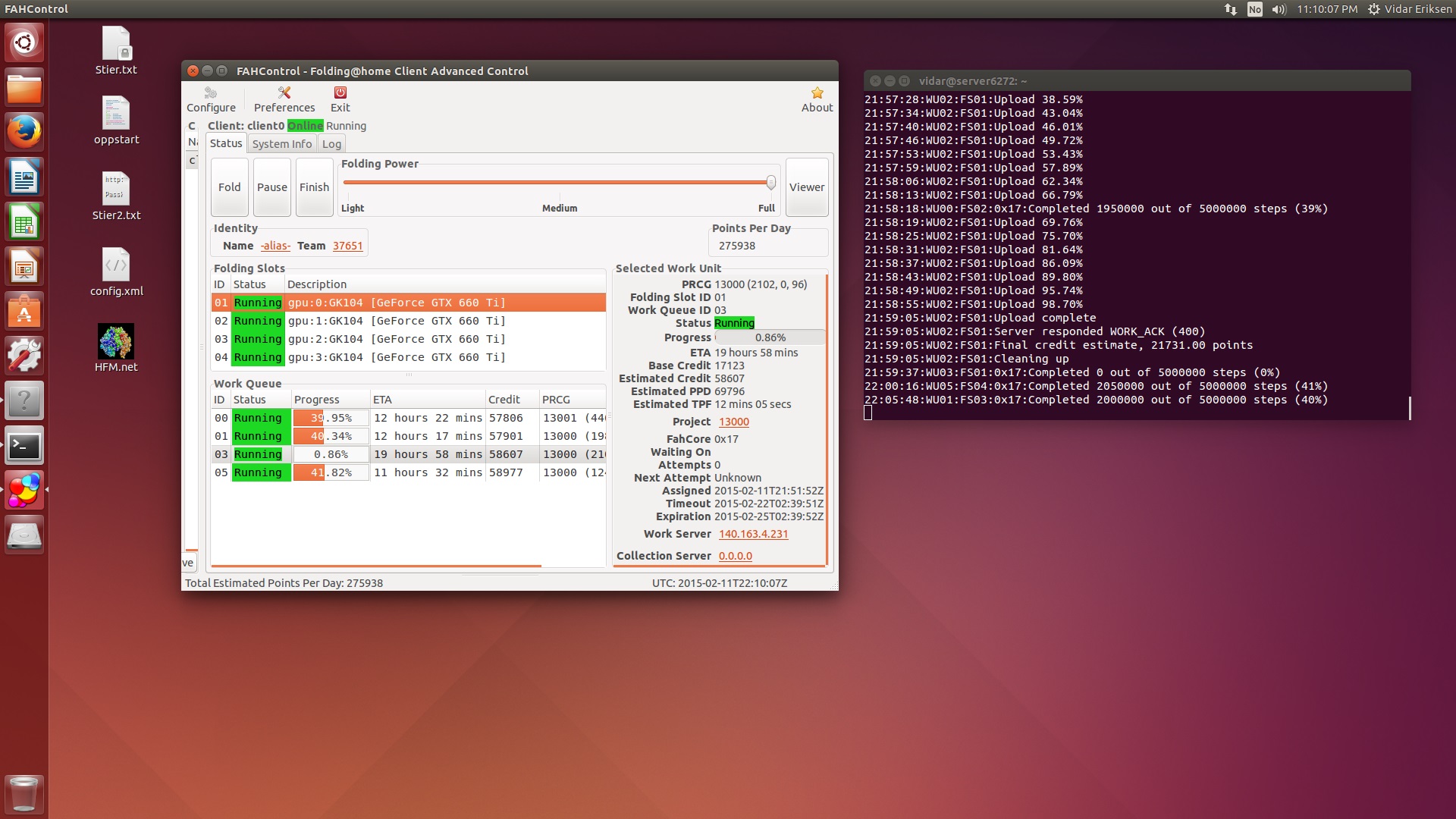Screen dimensions: 1456x819
Task: Open LibreOffice Calc from launcher
Action: [x=24, y=222]
